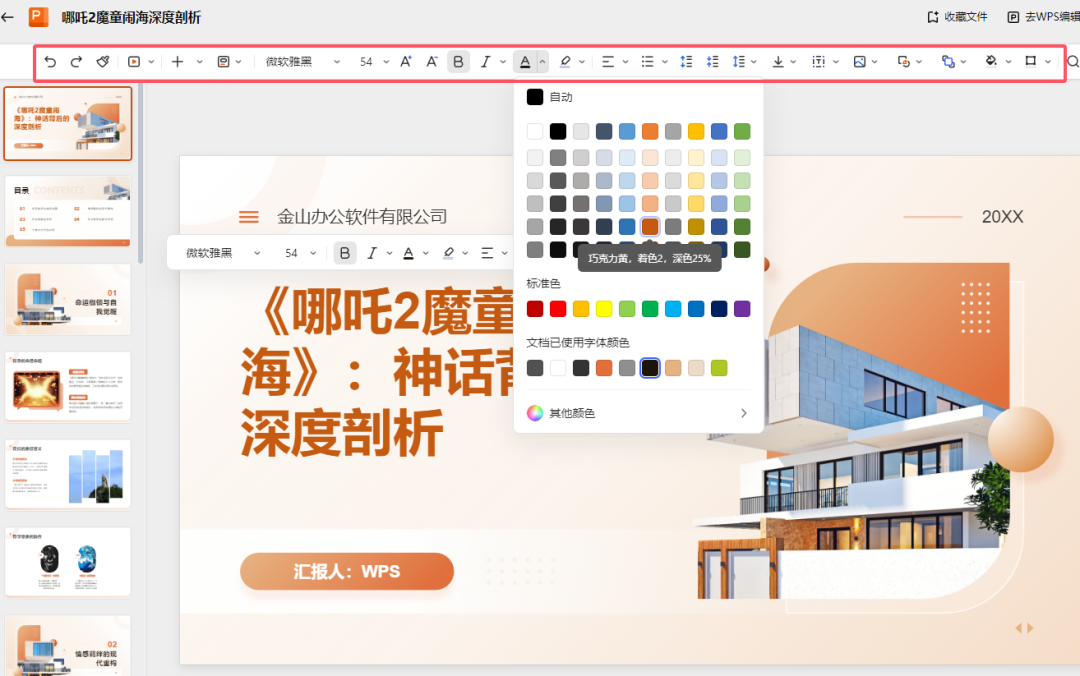
Task: Toggle bold in the floating mini toolbar
Action: point(344,253)
